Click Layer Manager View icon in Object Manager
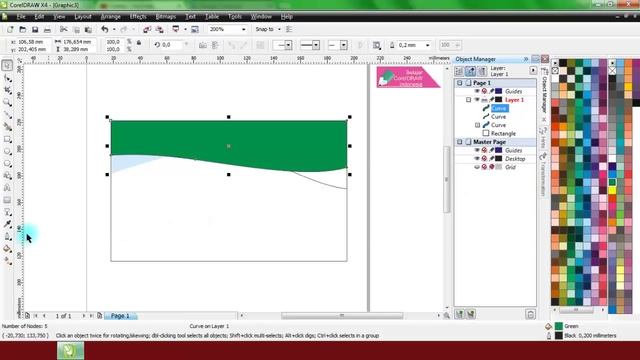Screen dimensions: 640x360 (x=482, y=71)
